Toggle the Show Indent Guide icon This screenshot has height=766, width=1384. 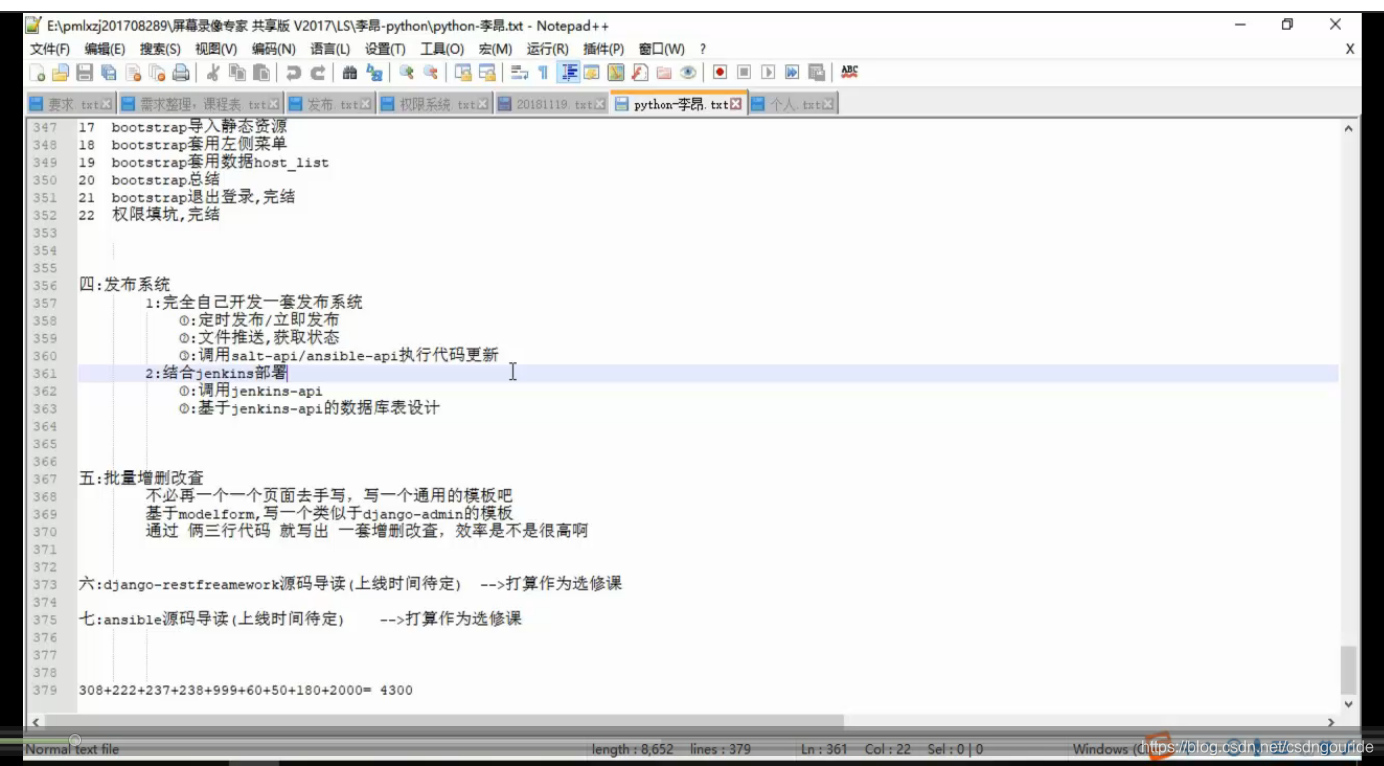[570, 72]
